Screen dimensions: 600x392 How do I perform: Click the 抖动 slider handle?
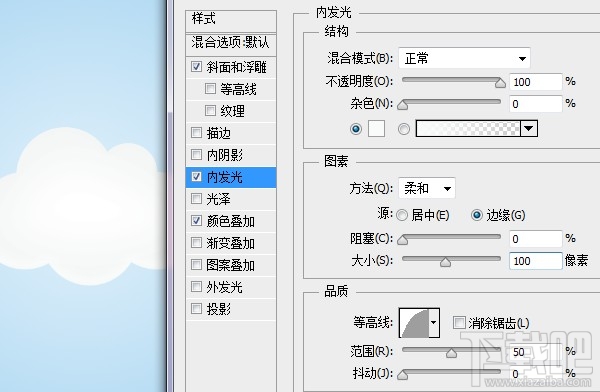click(x=402, y=375)
